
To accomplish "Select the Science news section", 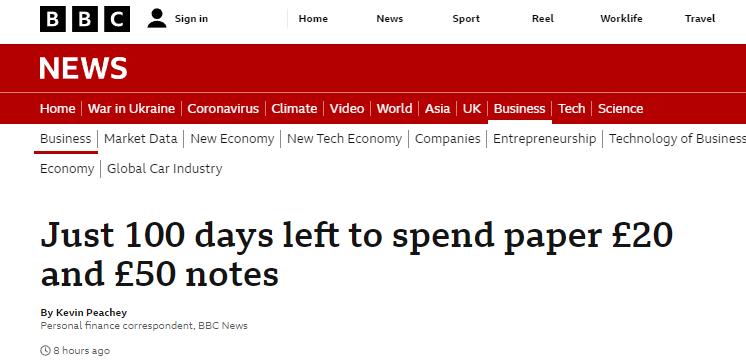I will 620,108.
